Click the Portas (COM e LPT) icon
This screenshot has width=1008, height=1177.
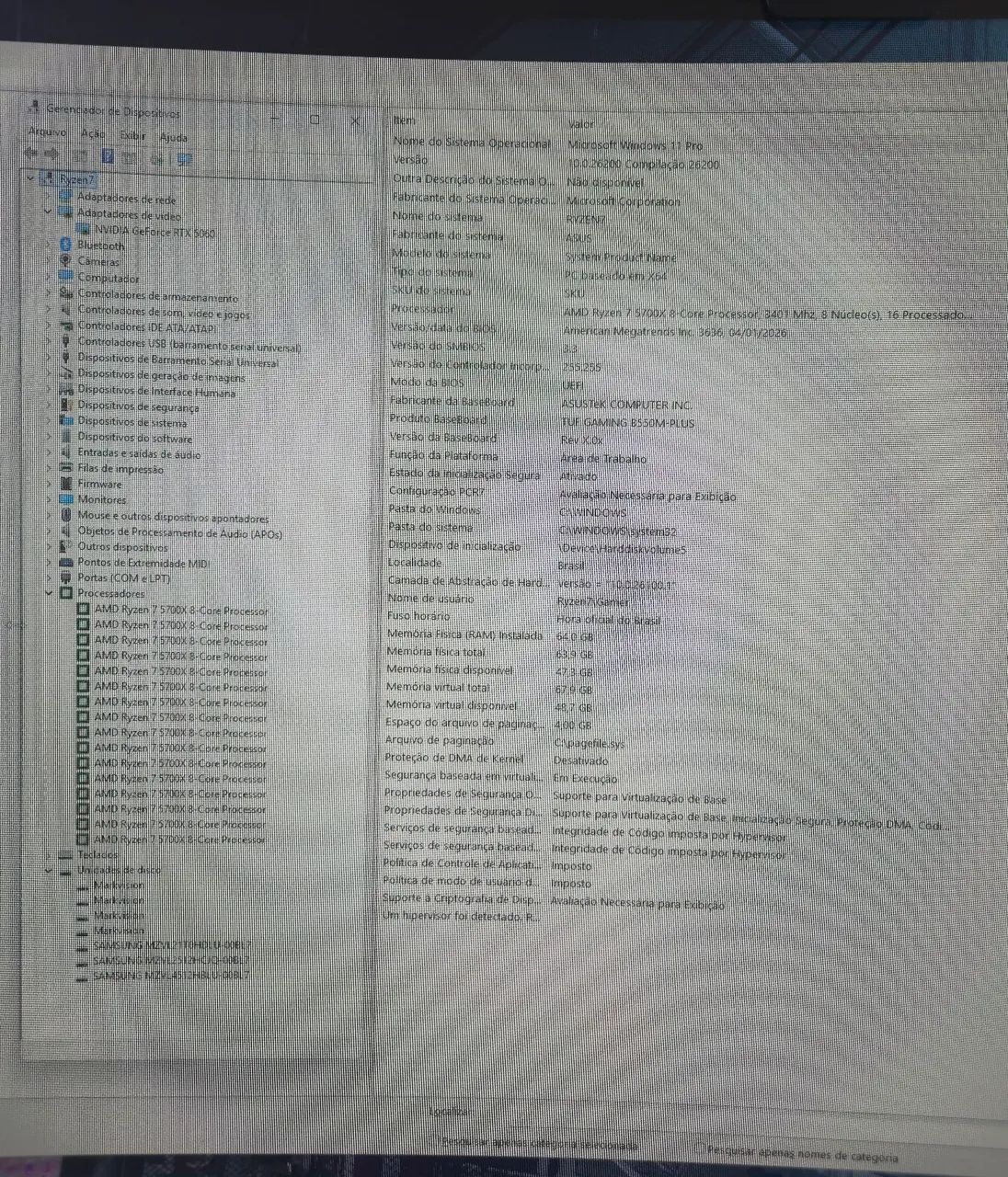65,577
